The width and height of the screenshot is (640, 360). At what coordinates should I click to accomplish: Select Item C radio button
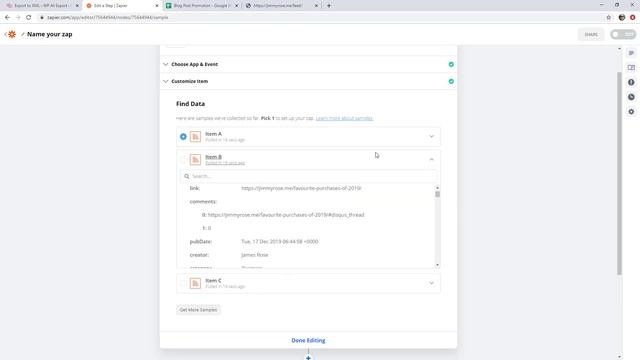183,283
